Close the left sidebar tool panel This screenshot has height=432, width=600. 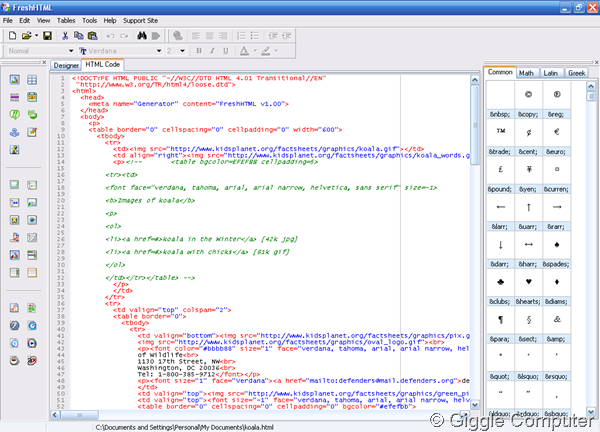point(44,62)
